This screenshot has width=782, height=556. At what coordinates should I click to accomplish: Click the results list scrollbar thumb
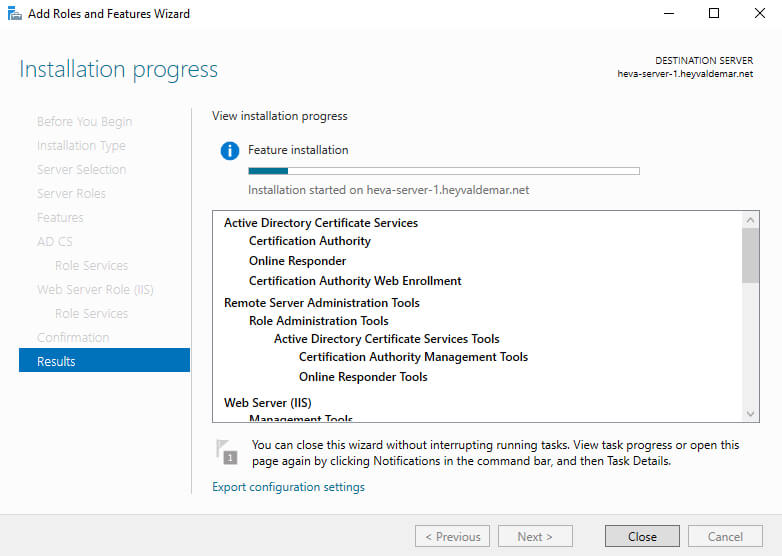(x=750, y=256)
